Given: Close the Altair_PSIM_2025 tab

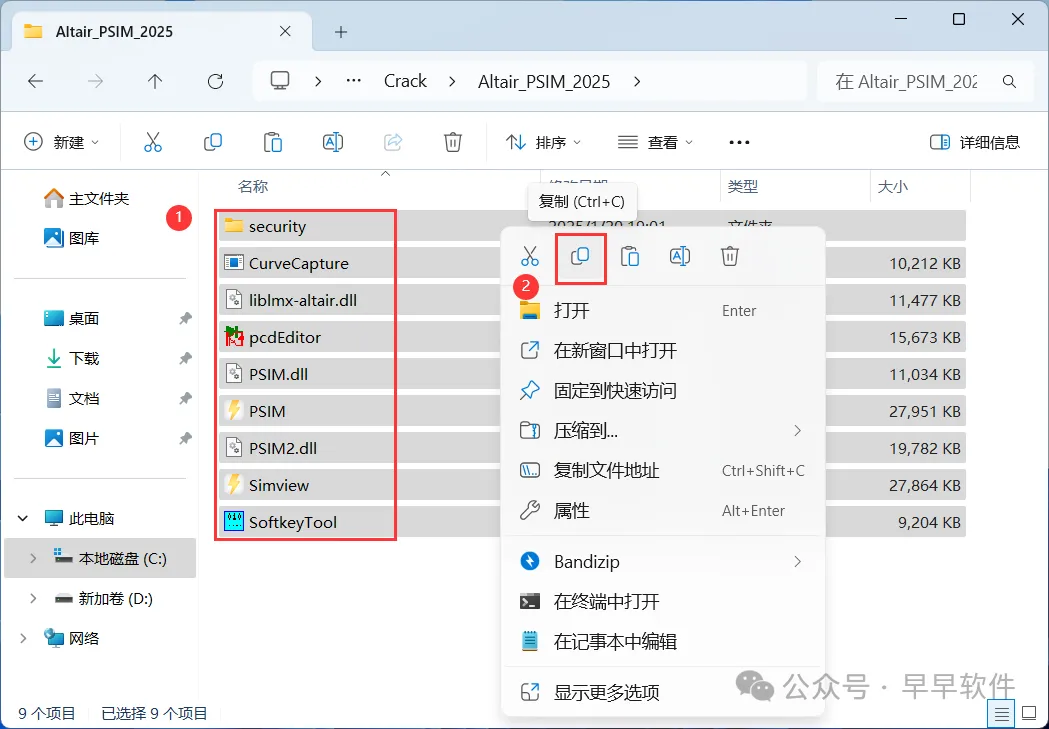Looking at the screenshot, I should (285, 31).
